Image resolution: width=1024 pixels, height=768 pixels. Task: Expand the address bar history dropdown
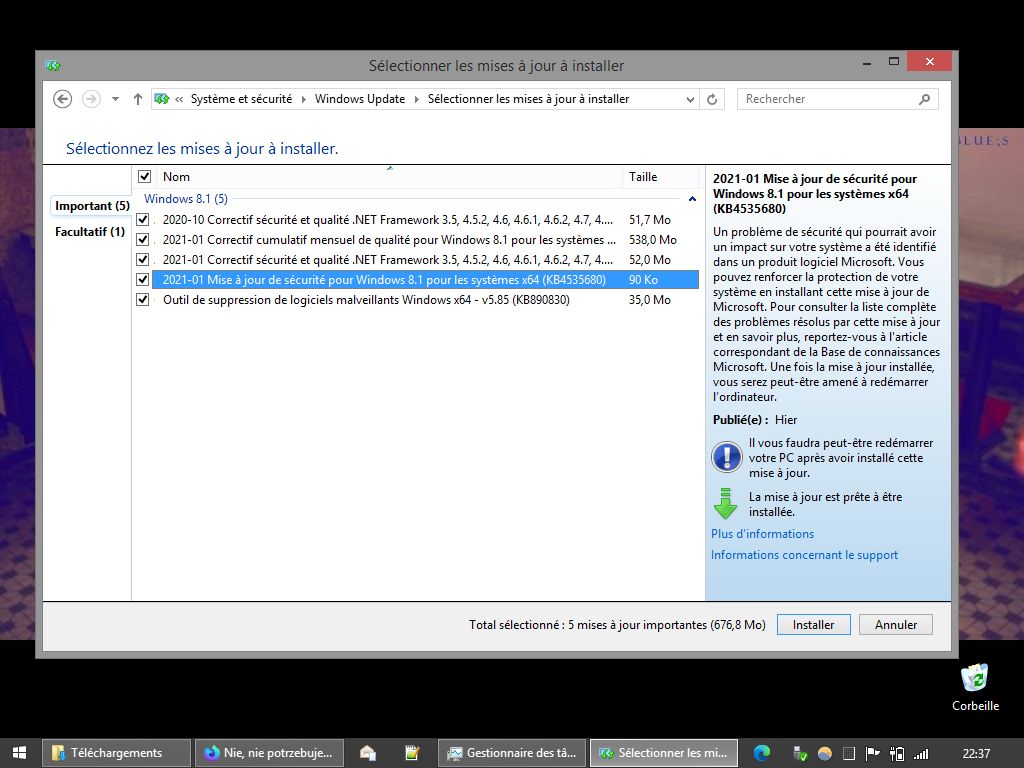690,99
